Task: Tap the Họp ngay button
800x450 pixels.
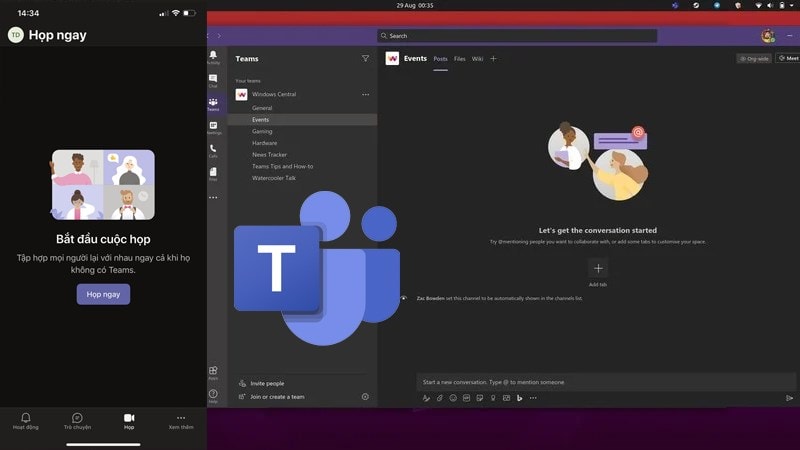Action: click(103, 294)
